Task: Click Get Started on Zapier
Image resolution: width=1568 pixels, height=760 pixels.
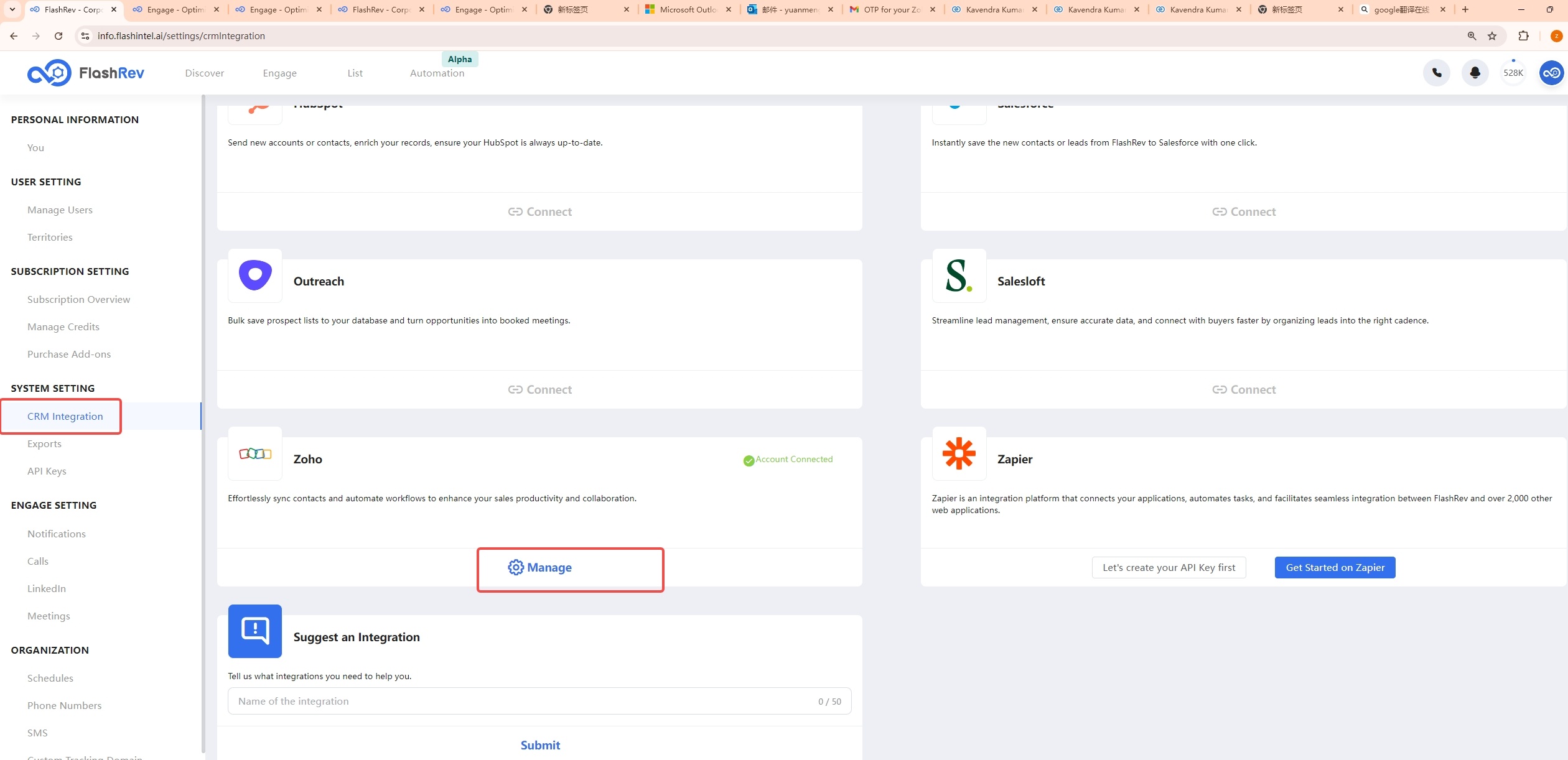Action: point(1335,567)
